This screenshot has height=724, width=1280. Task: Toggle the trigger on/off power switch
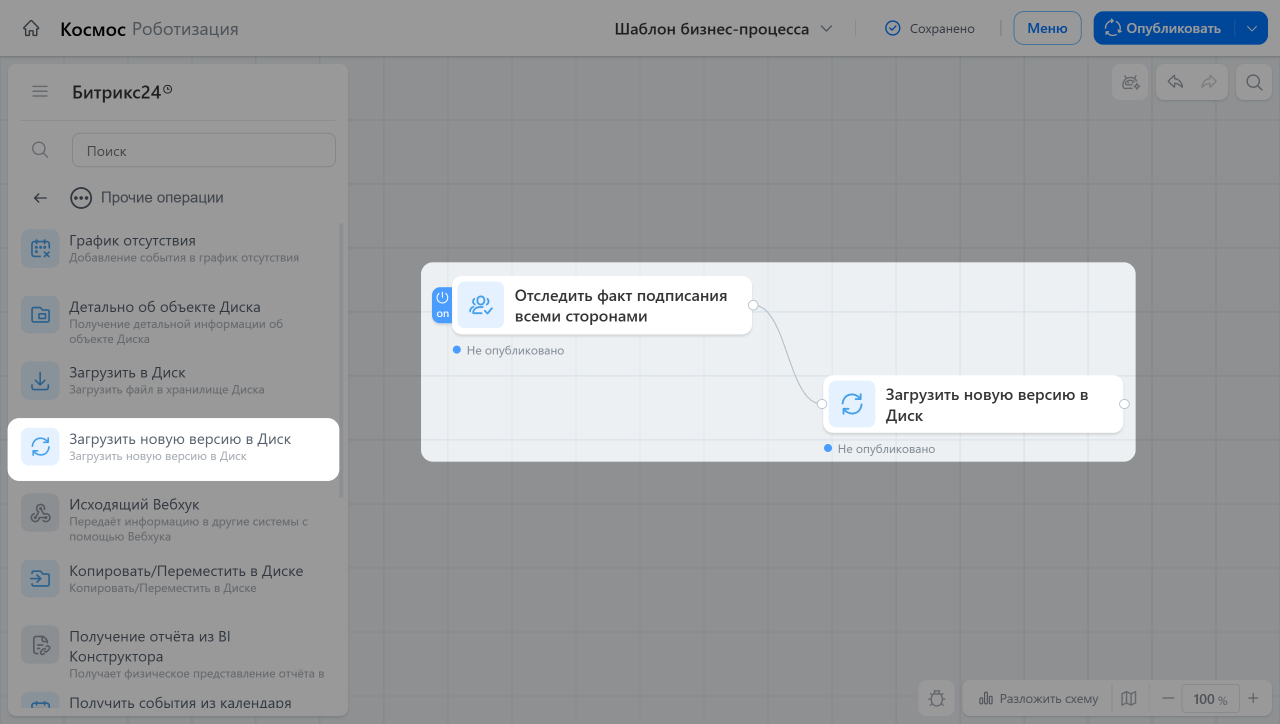(442, 305)
